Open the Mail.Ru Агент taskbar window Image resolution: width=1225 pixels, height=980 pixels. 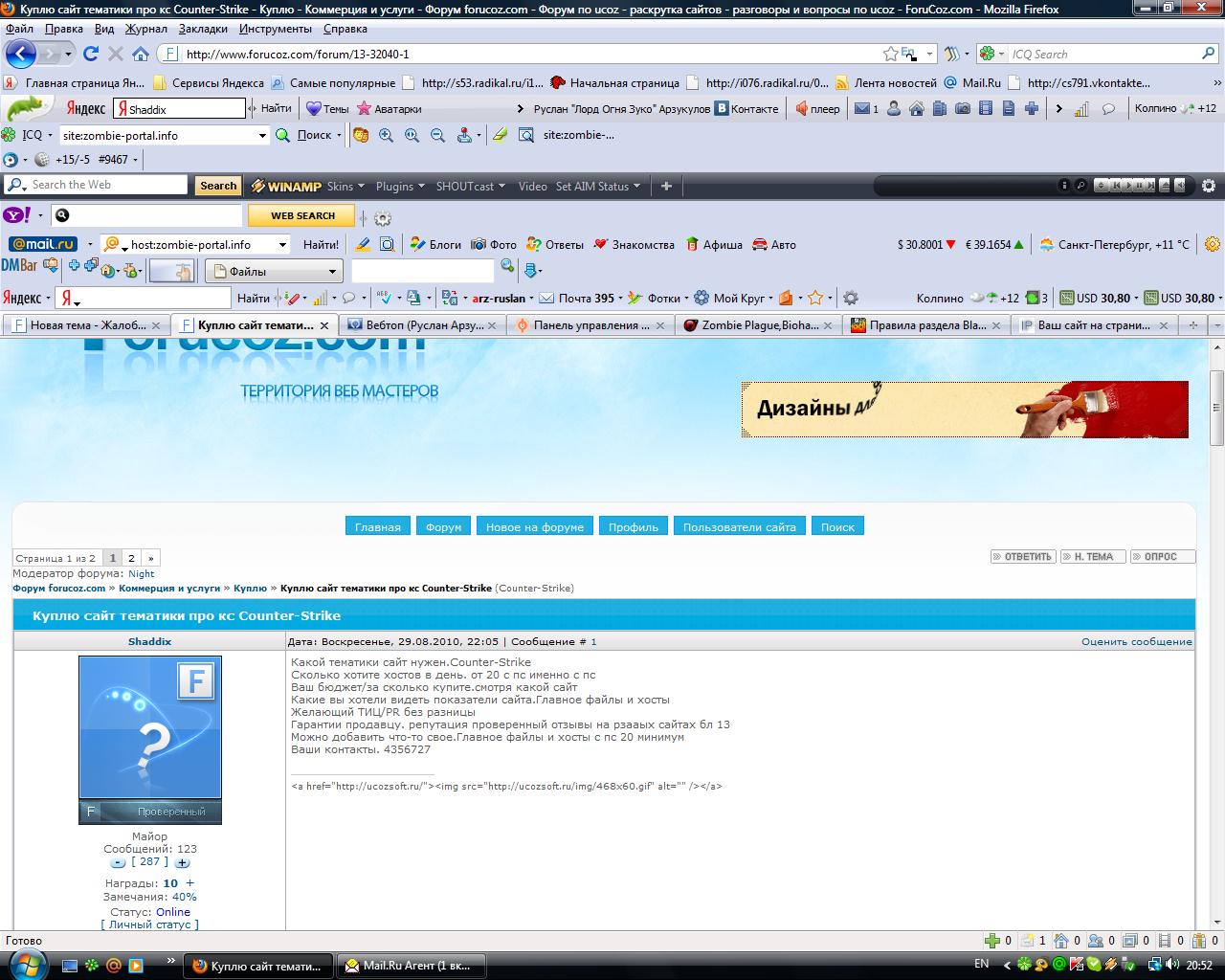[412, 965]
